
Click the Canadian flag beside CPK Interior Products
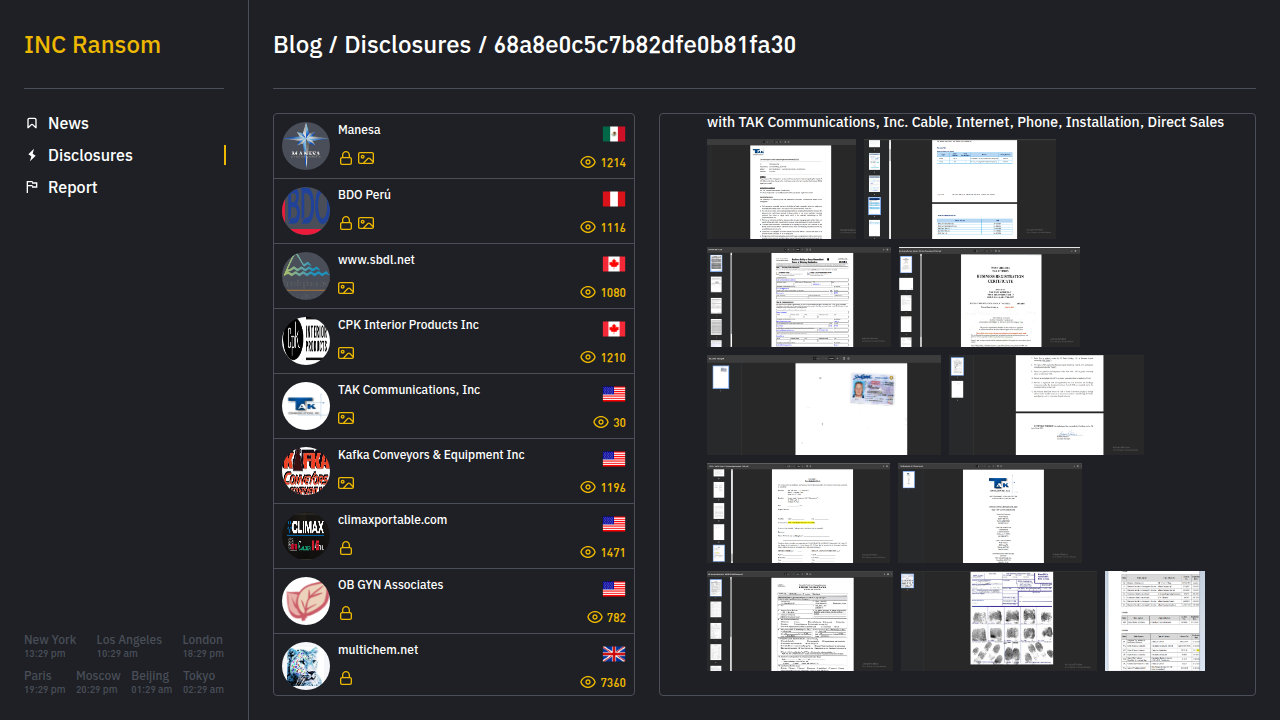click(x=613, y=329)
